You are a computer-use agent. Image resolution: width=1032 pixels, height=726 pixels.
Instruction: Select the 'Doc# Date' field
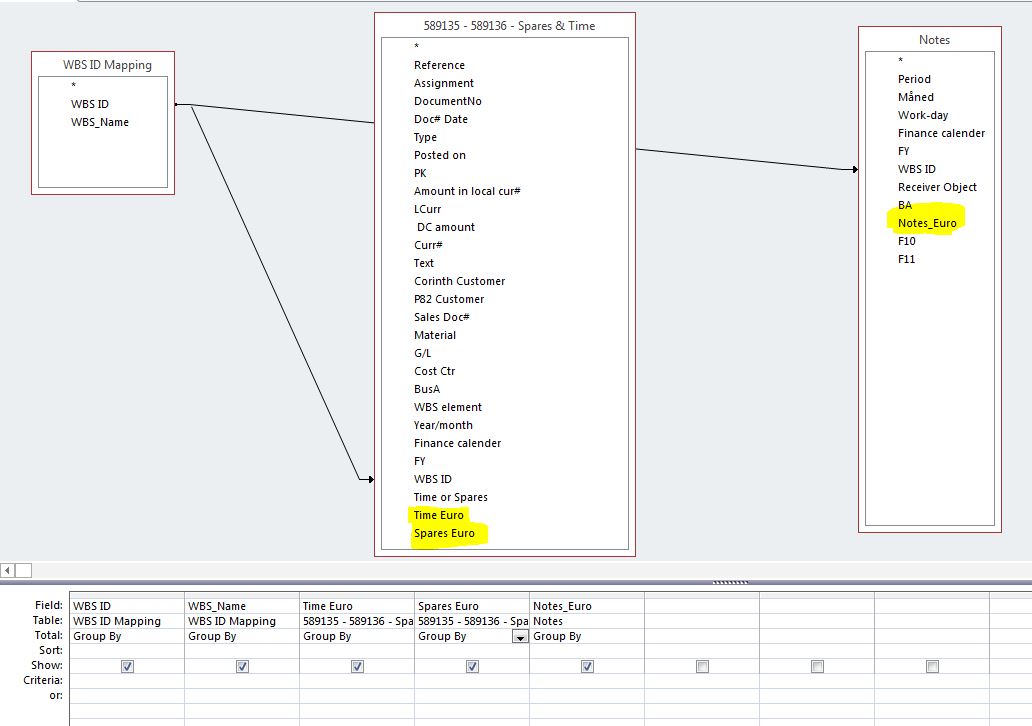[440, 119]
